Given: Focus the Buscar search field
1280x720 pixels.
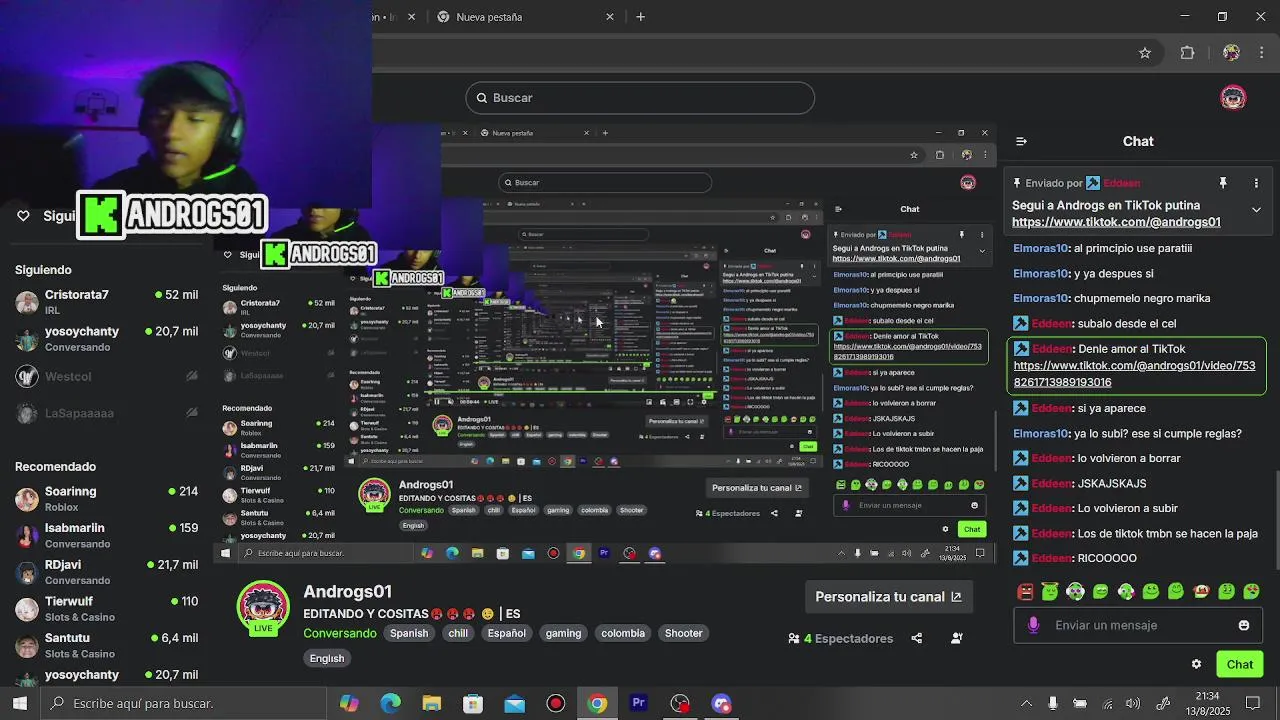Looking at the screenshot, I should [640, 97].
